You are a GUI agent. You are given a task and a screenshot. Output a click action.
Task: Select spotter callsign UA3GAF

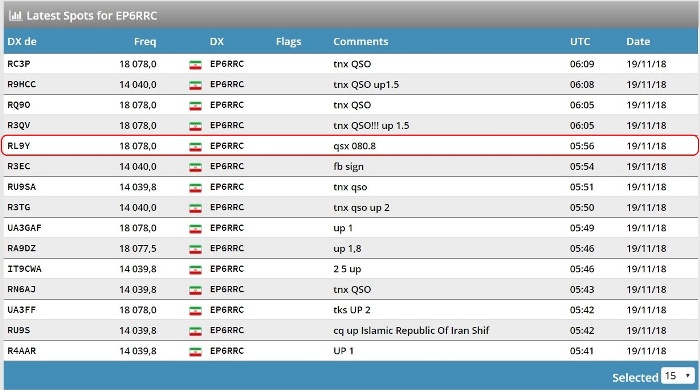[x=24, y=228]
